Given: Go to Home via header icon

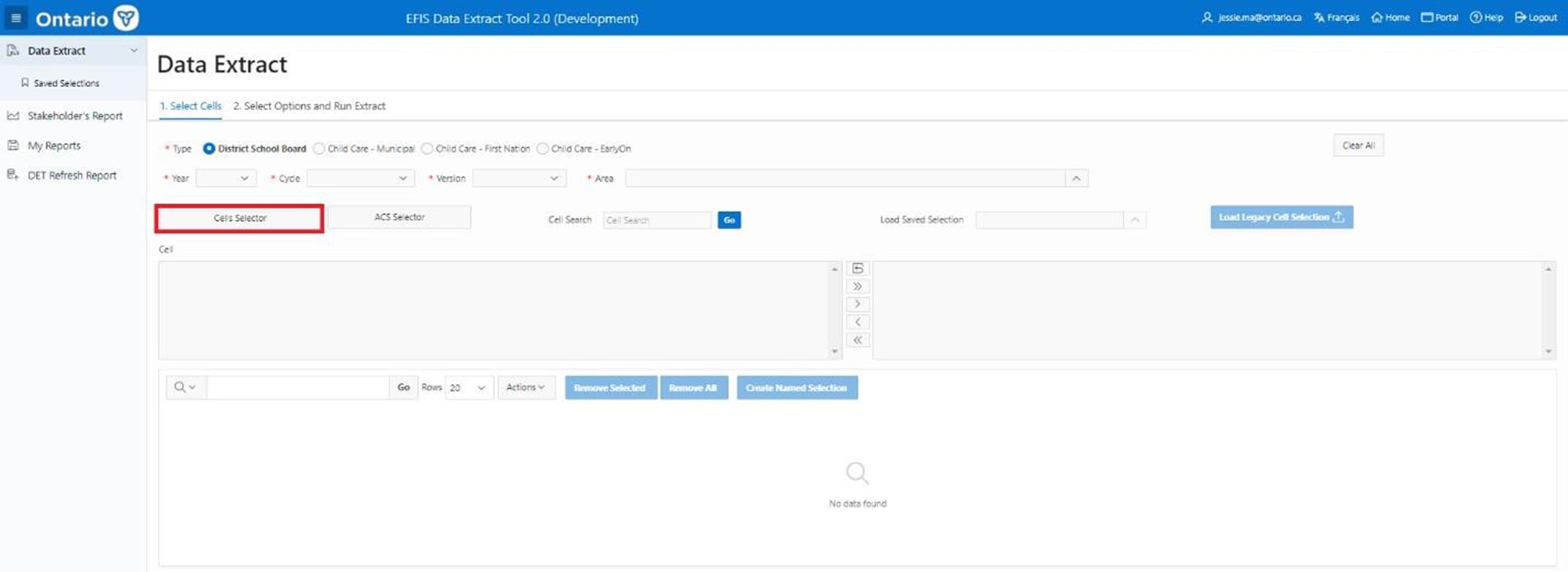Looking at the screenshot, I should click(x=1377, y=18).
